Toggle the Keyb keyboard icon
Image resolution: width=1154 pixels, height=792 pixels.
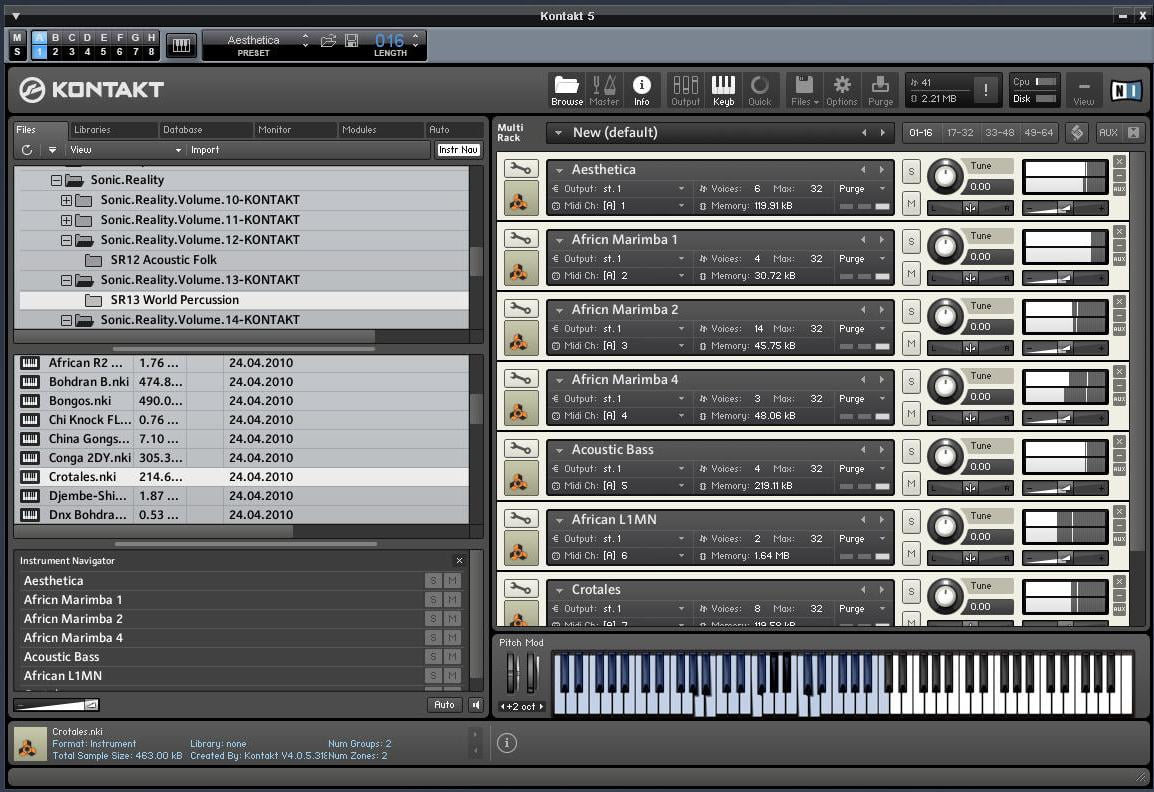point(723,91)
